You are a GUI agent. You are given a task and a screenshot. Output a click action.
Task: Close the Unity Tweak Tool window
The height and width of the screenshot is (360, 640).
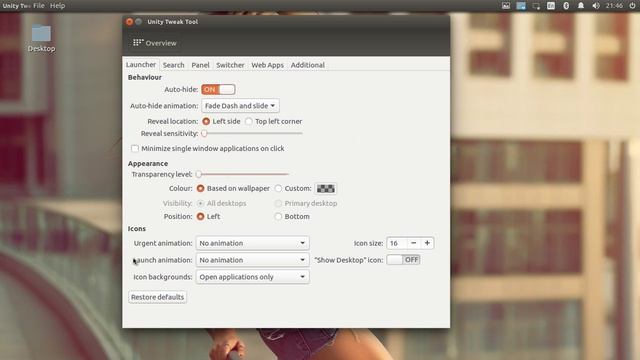[x=129, y=22]
